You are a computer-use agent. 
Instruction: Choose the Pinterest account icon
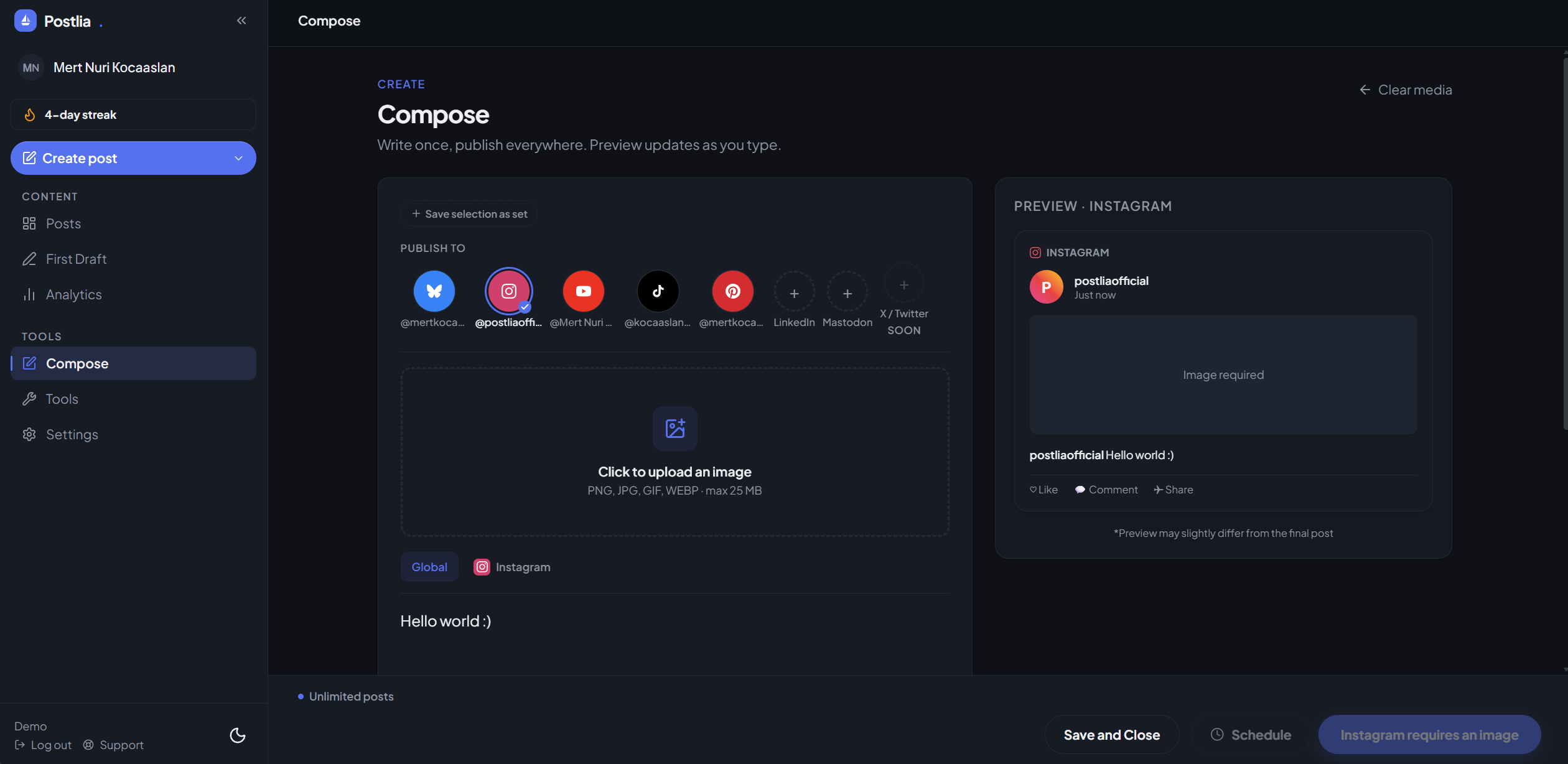pos(732,291)
